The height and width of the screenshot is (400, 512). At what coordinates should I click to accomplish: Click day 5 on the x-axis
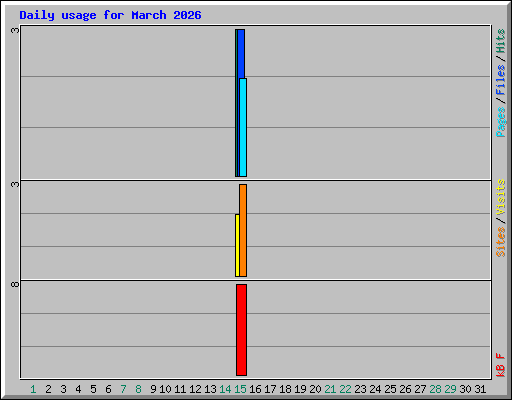93,389
